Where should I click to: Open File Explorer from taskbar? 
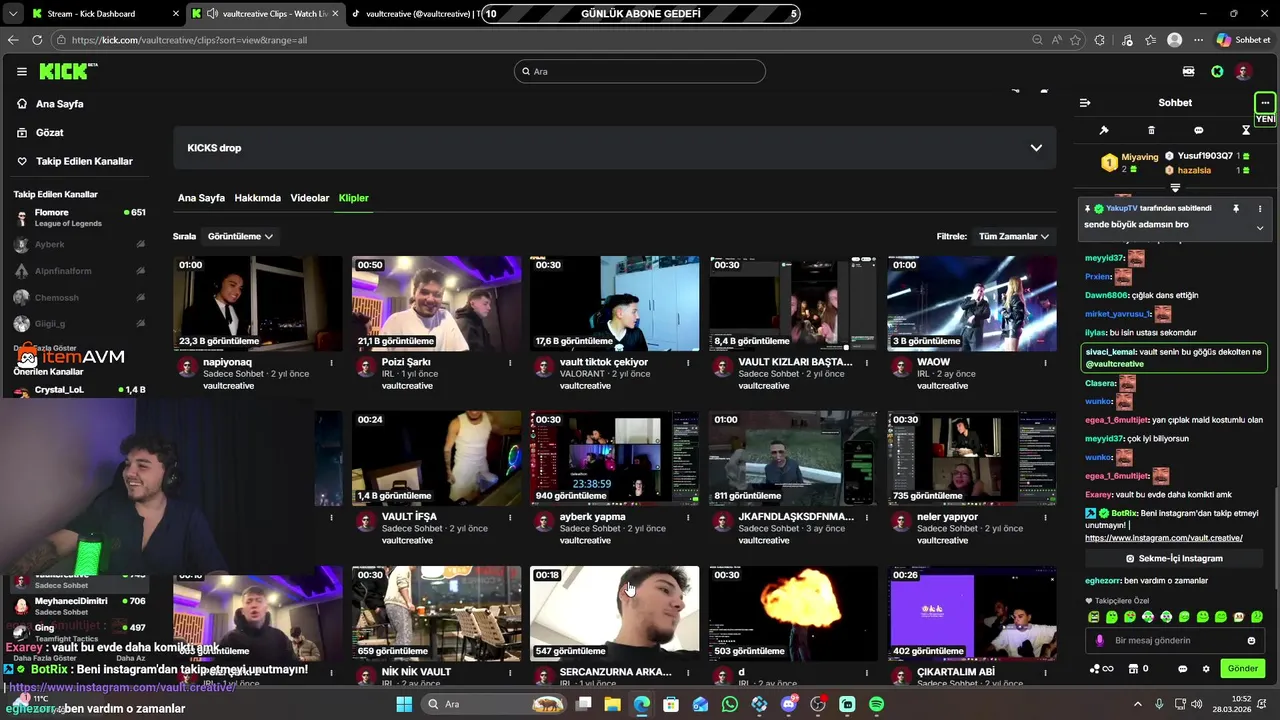(x=612, y=704)
